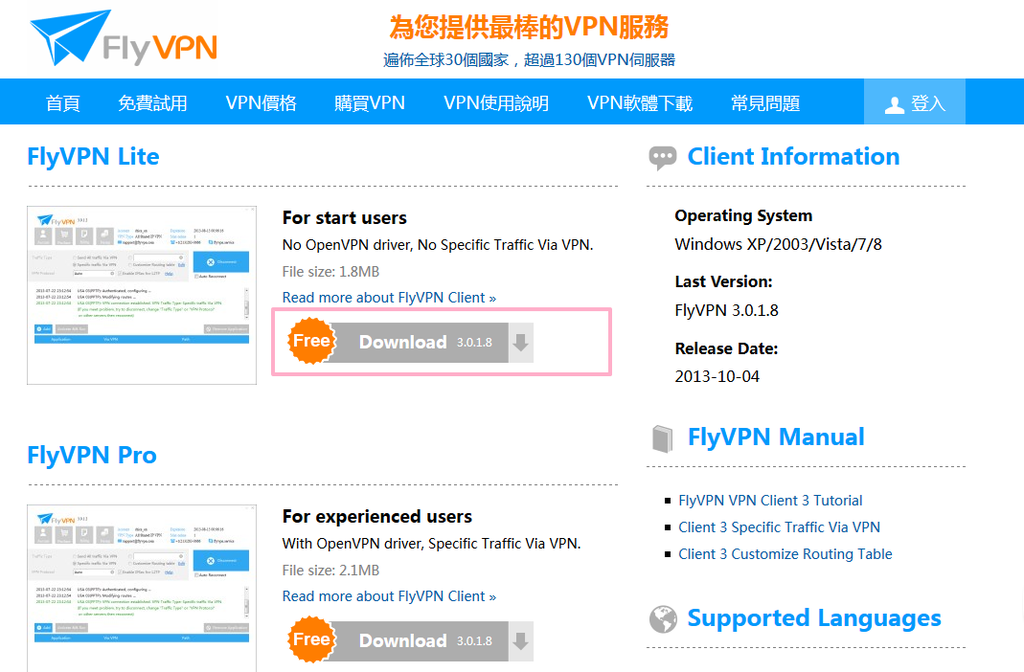
Task: View the FlyVPN Pro client screenshot thumbnail
Action: pos(142,588)
